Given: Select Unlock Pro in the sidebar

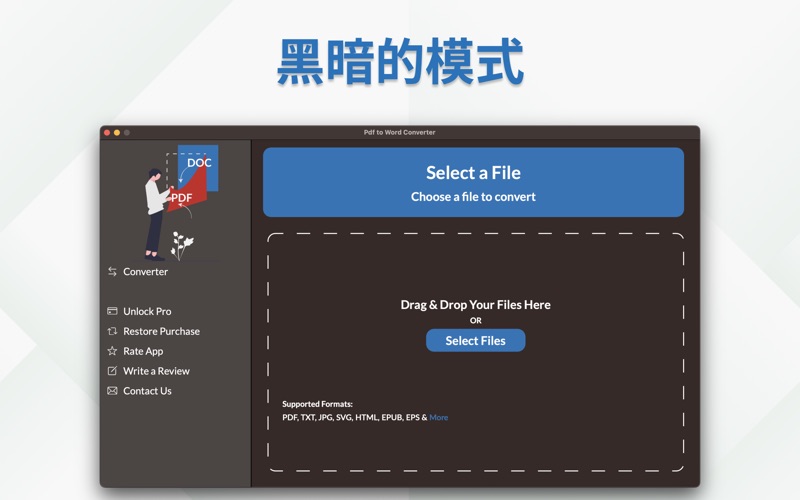Looking at the screenshot, I should coord(147,311).
